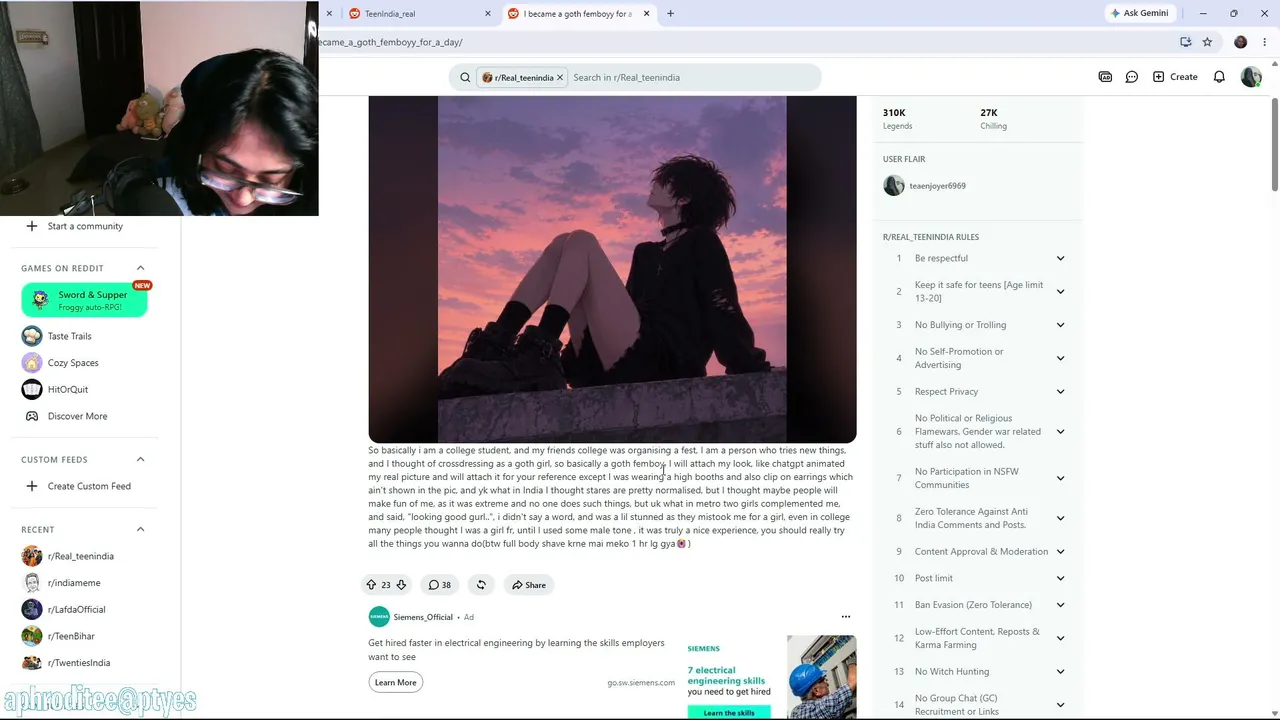Image resolution: width=1280 pixels, height=720 pixels.
Task: Open a new browser tab
Action: (670, 14)
